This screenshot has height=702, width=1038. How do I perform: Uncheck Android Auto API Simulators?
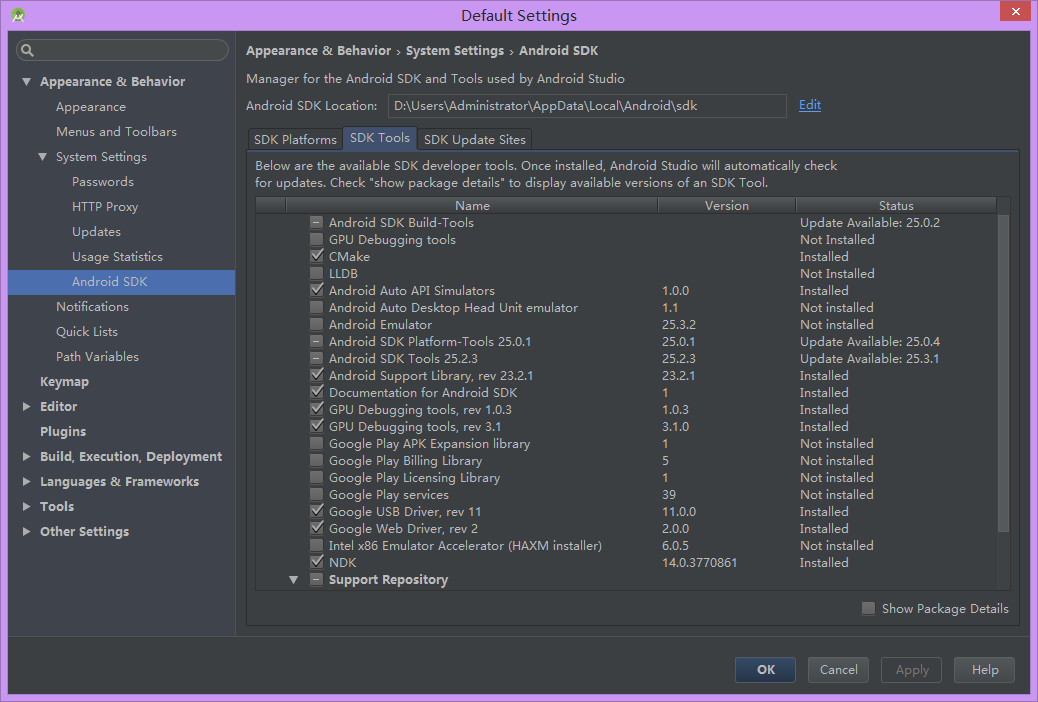(x=316, y=290)
